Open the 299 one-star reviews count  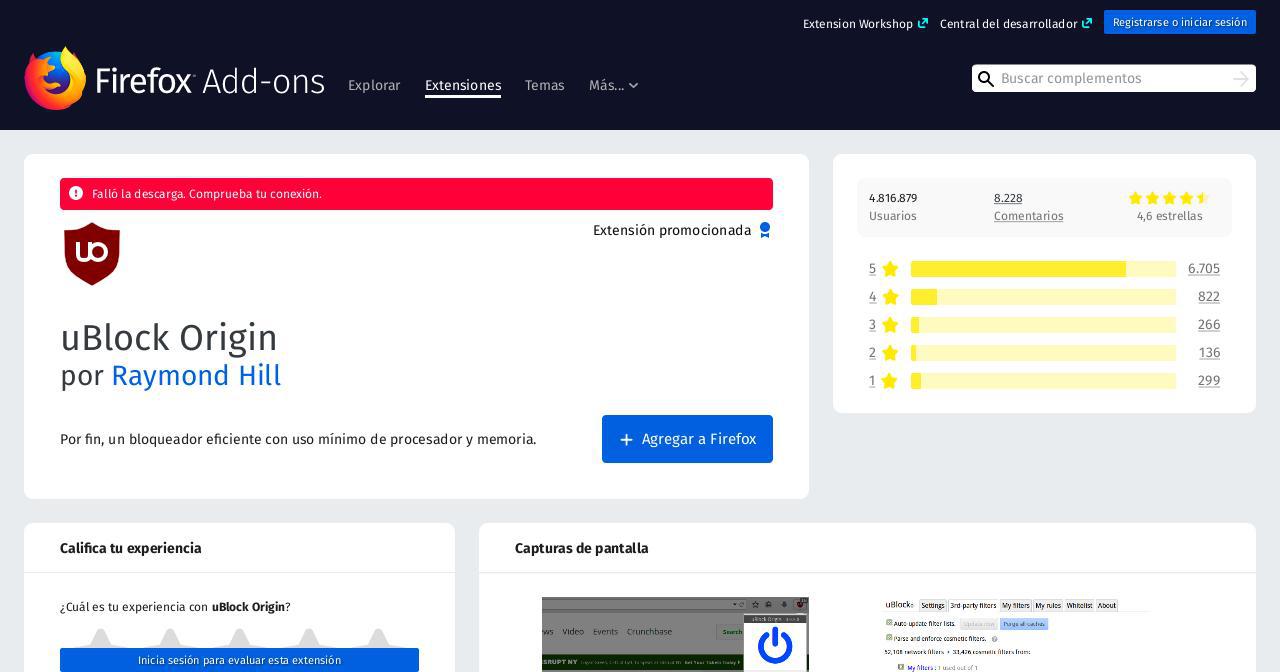point(1209,381)
